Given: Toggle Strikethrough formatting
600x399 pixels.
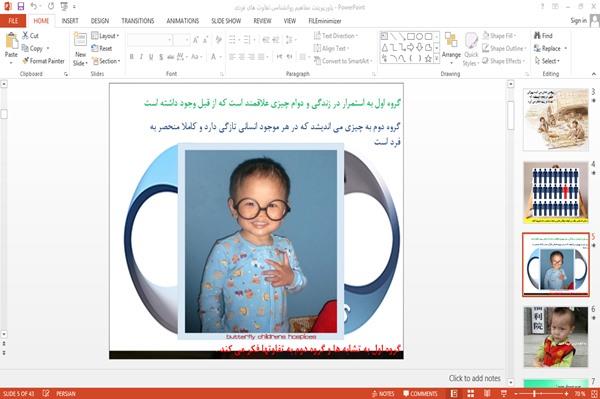Looking at the screenshot, I should (170, 57).
